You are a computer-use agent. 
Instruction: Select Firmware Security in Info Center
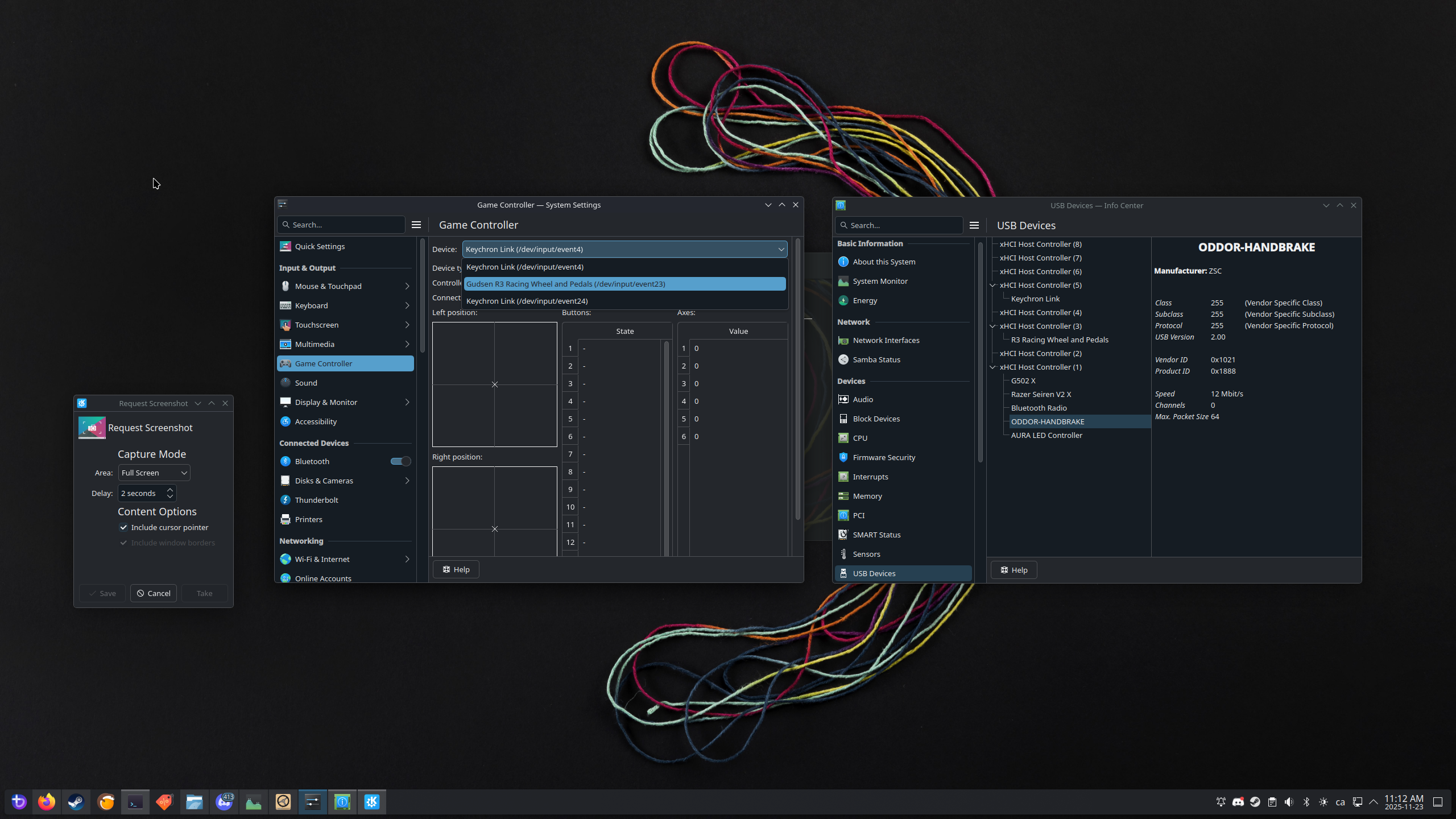click(x=883, y=457)
